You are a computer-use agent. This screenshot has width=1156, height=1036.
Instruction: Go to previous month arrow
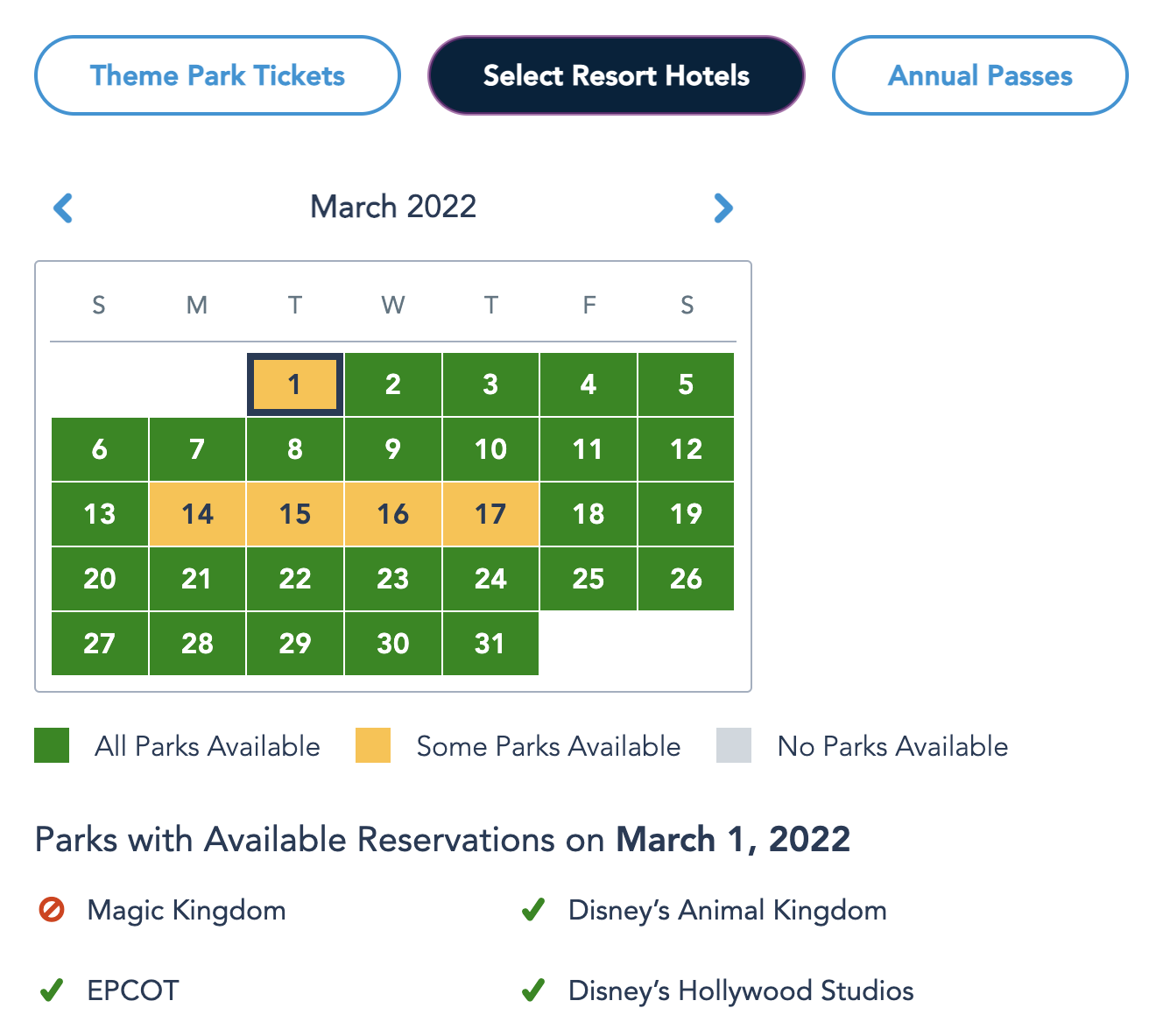click(63, 208)
